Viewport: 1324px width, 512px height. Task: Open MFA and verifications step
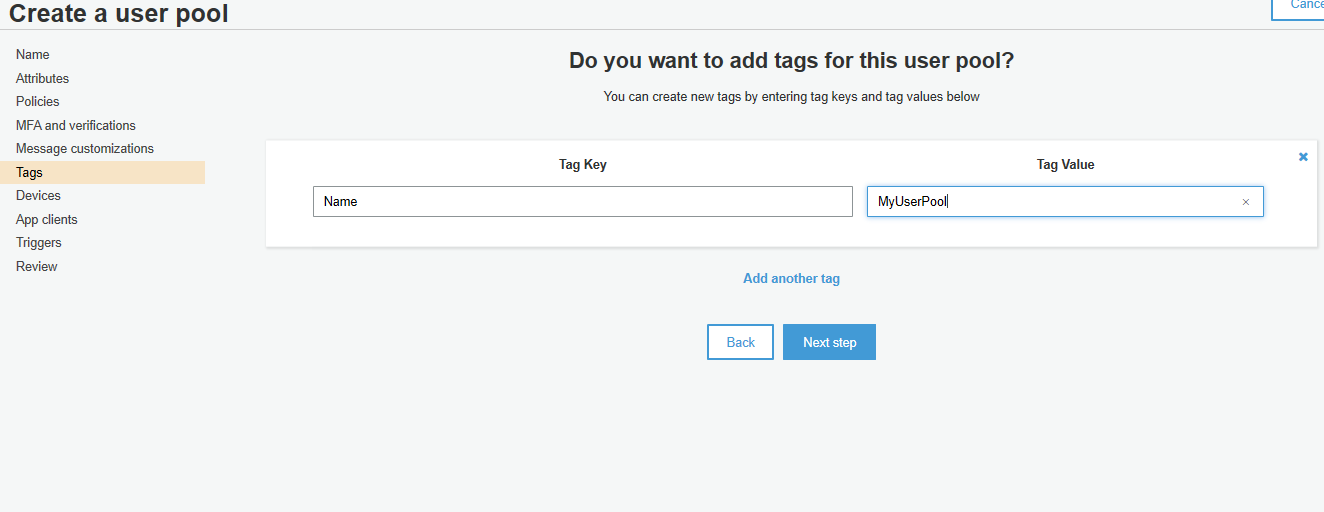click(x=76, y=125)
